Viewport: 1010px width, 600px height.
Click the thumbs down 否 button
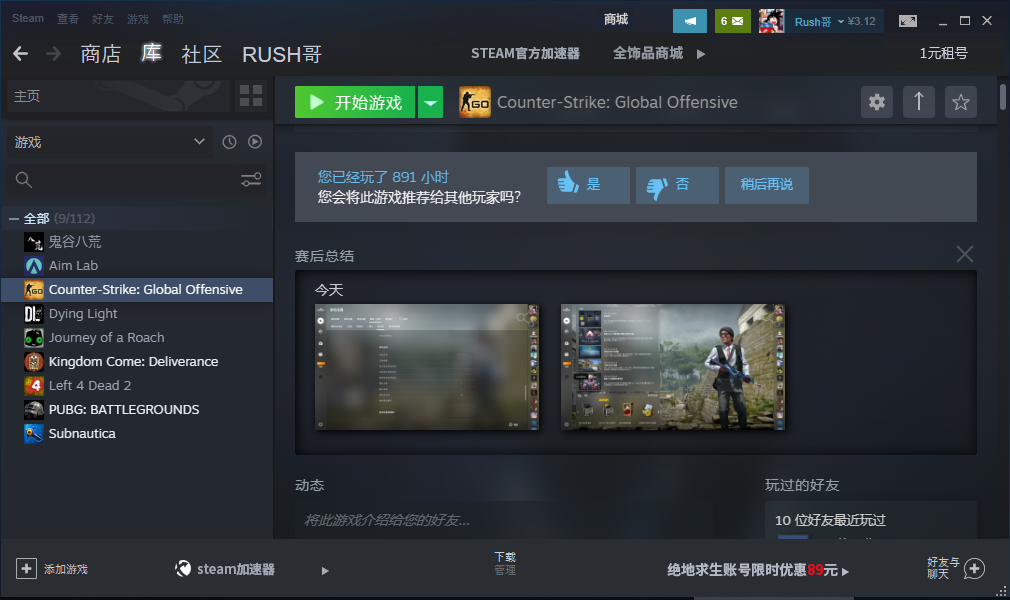pos(677,185)
